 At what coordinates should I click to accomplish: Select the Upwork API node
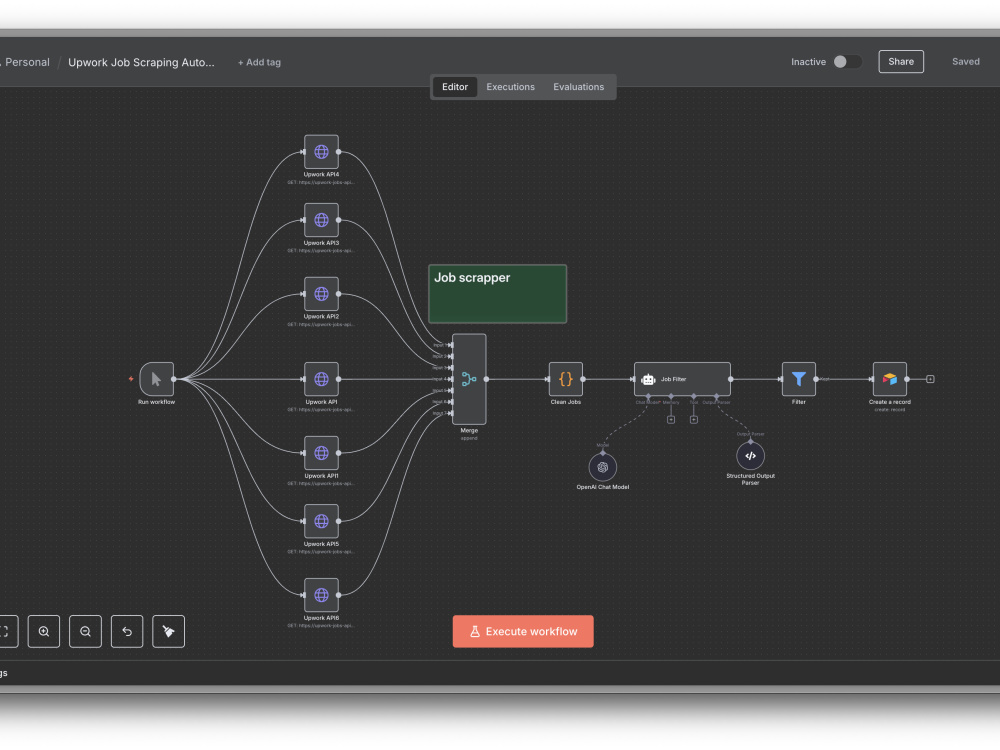[321, 379]
